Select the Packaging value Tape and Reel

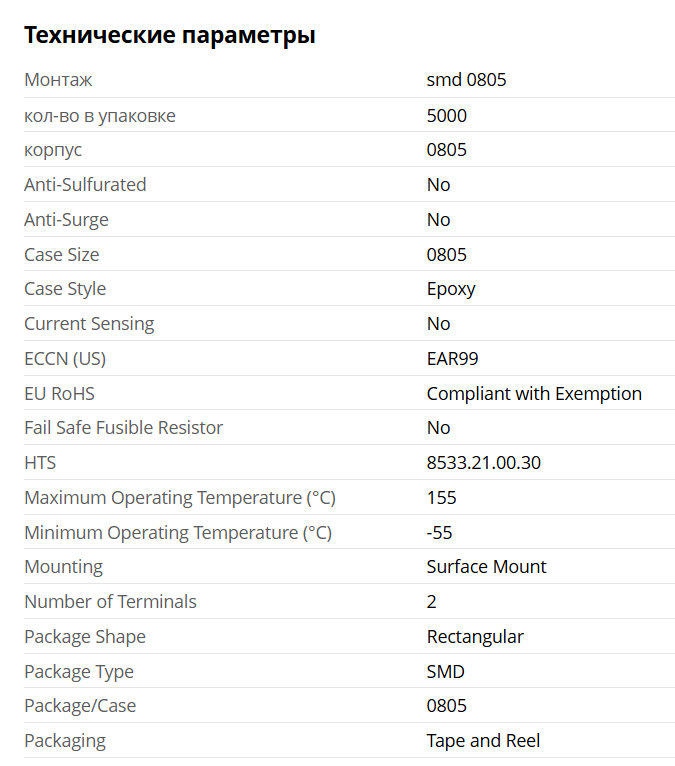pos(483,741)
